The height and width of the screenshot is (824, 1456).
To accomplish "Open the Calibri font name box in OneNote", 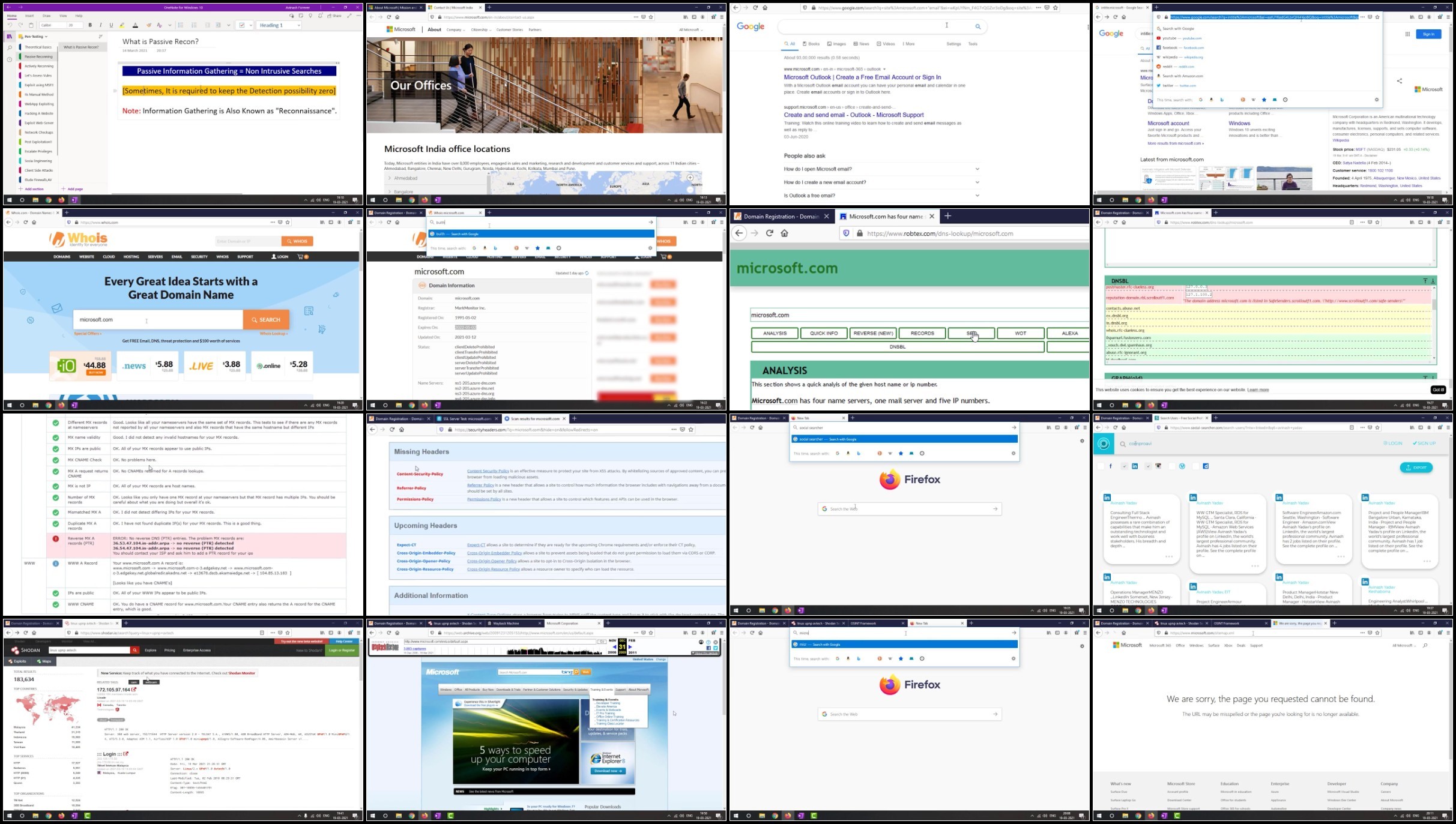I will pyautogui.click(x=52, y=25).
